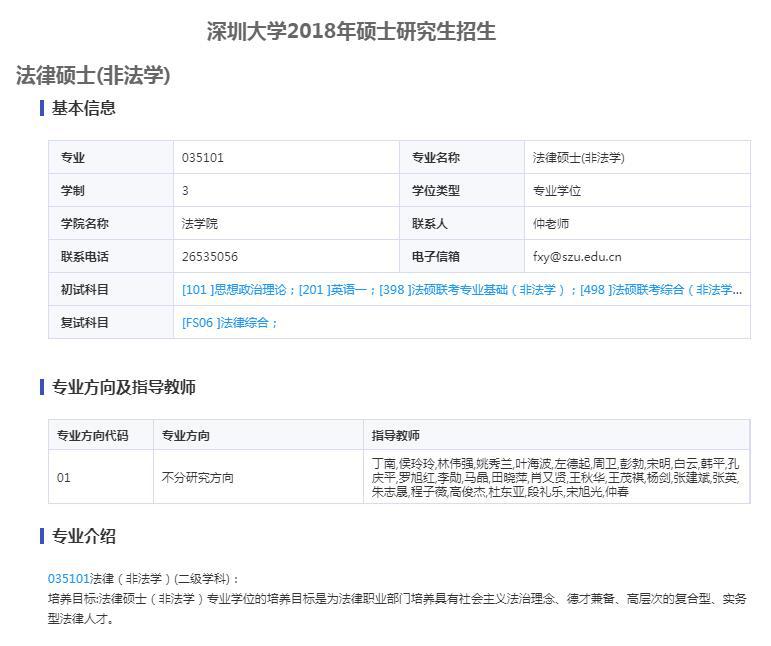This screenshot has height=646, width=771.
Task: Click the 复试科目 label cell
Action: (111, 322)
